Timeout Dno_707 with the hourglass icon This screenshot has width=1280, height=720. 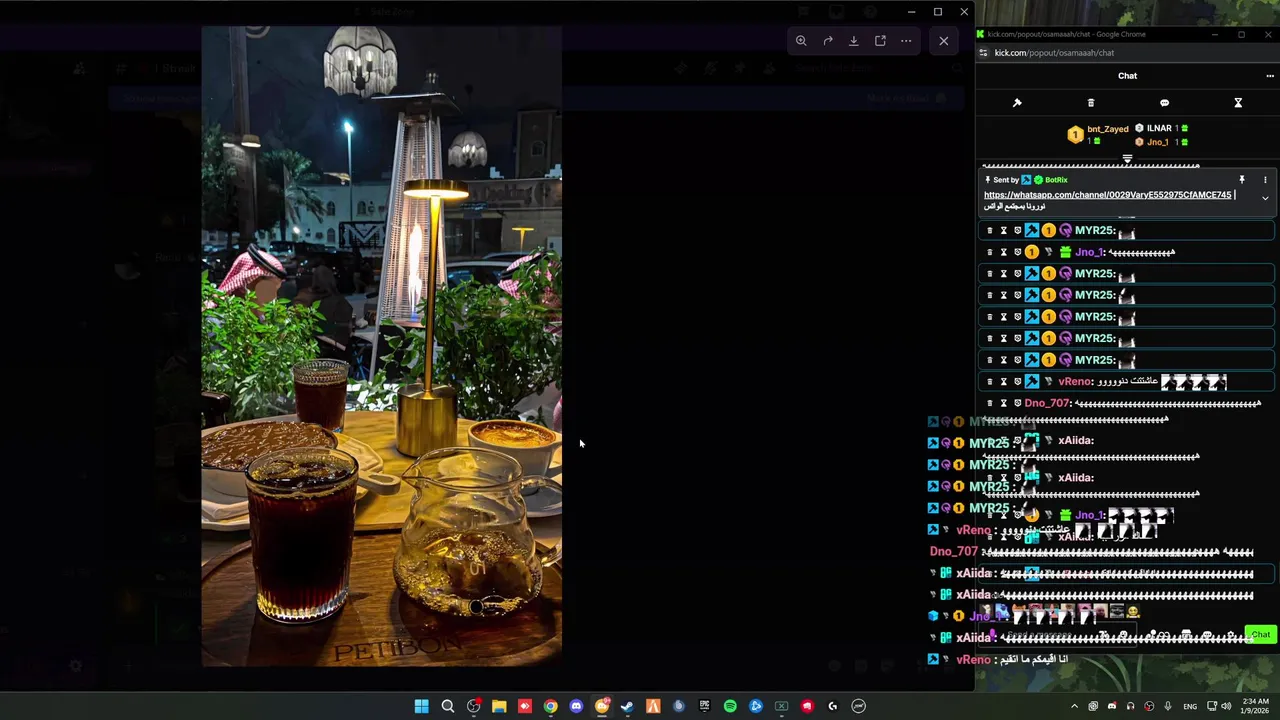tap(1004, 403)
